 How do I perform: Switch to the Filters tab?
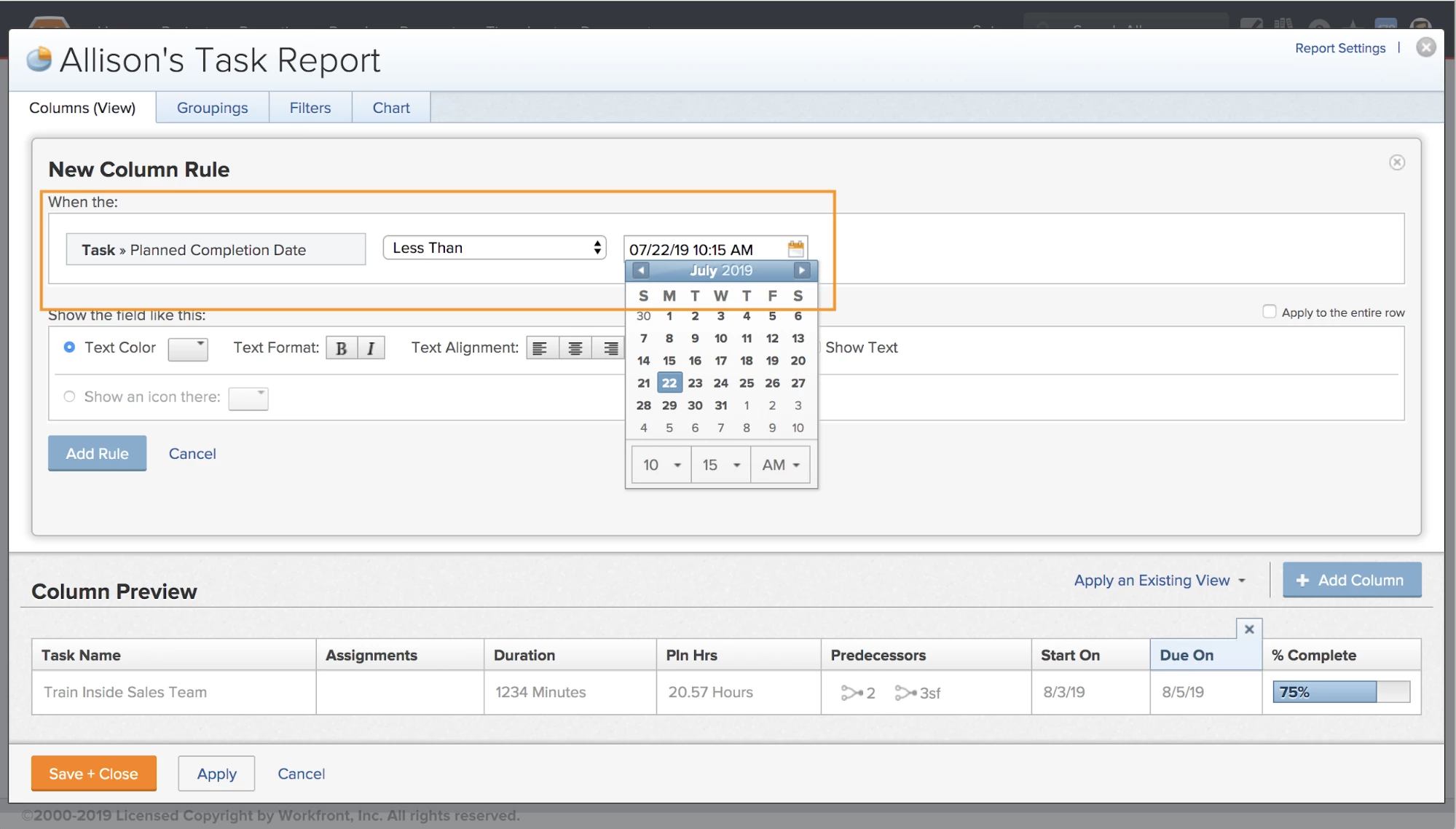(x=310, y=108)
